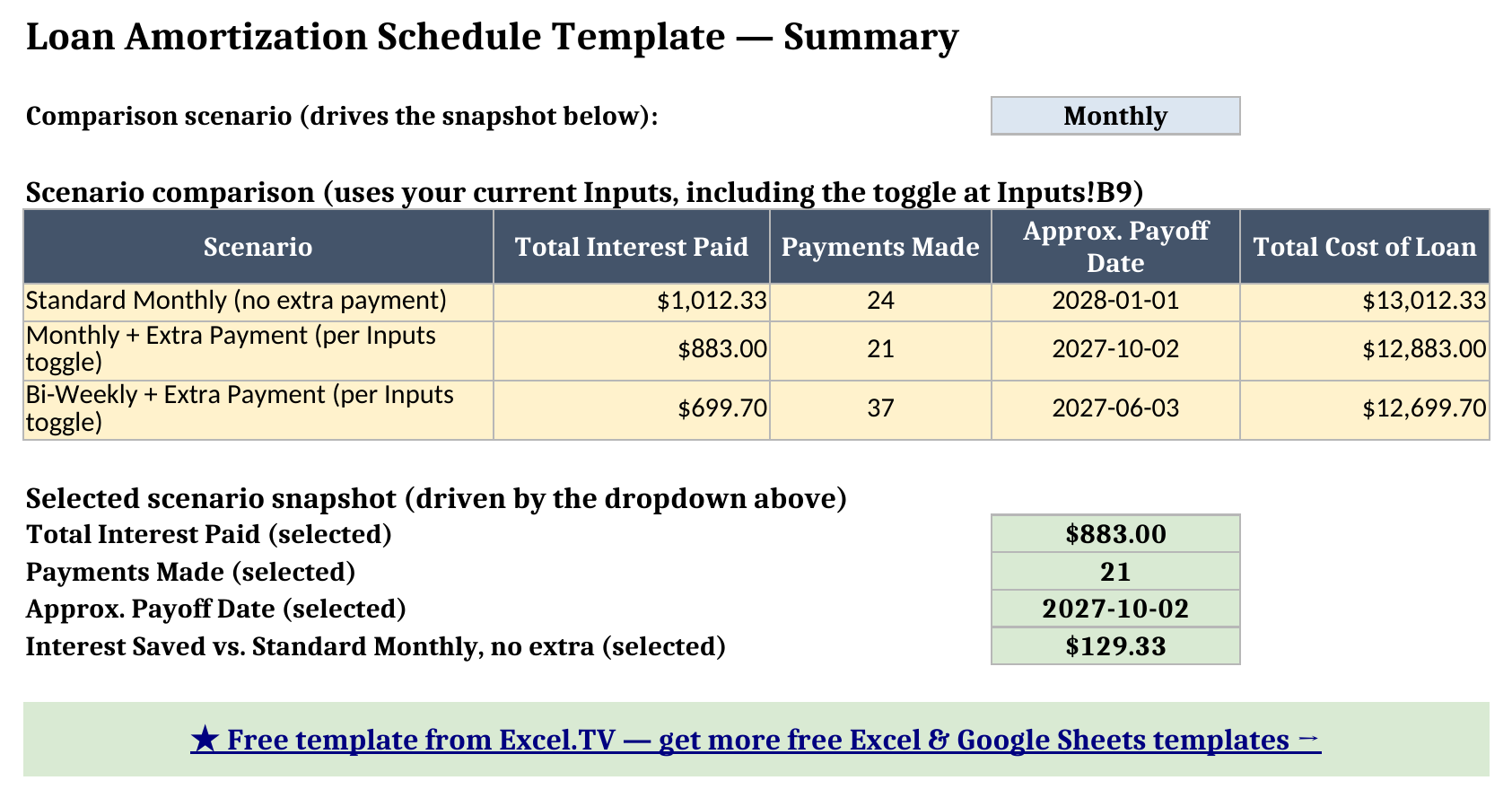
Task: Select the 2027-06-03 payoff date cell
Action: tap(1115, 410)
